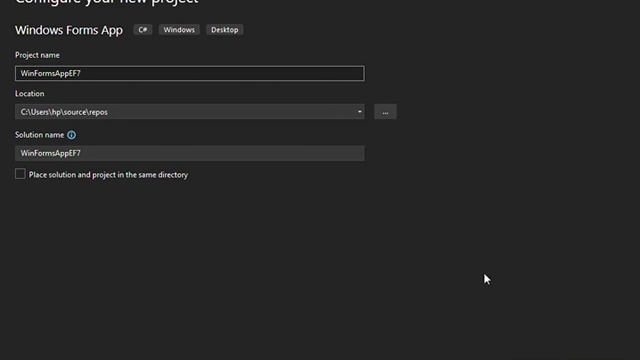The image size is (640, 360).
Task: Click the C# language tag
Action: coord(143,30)
